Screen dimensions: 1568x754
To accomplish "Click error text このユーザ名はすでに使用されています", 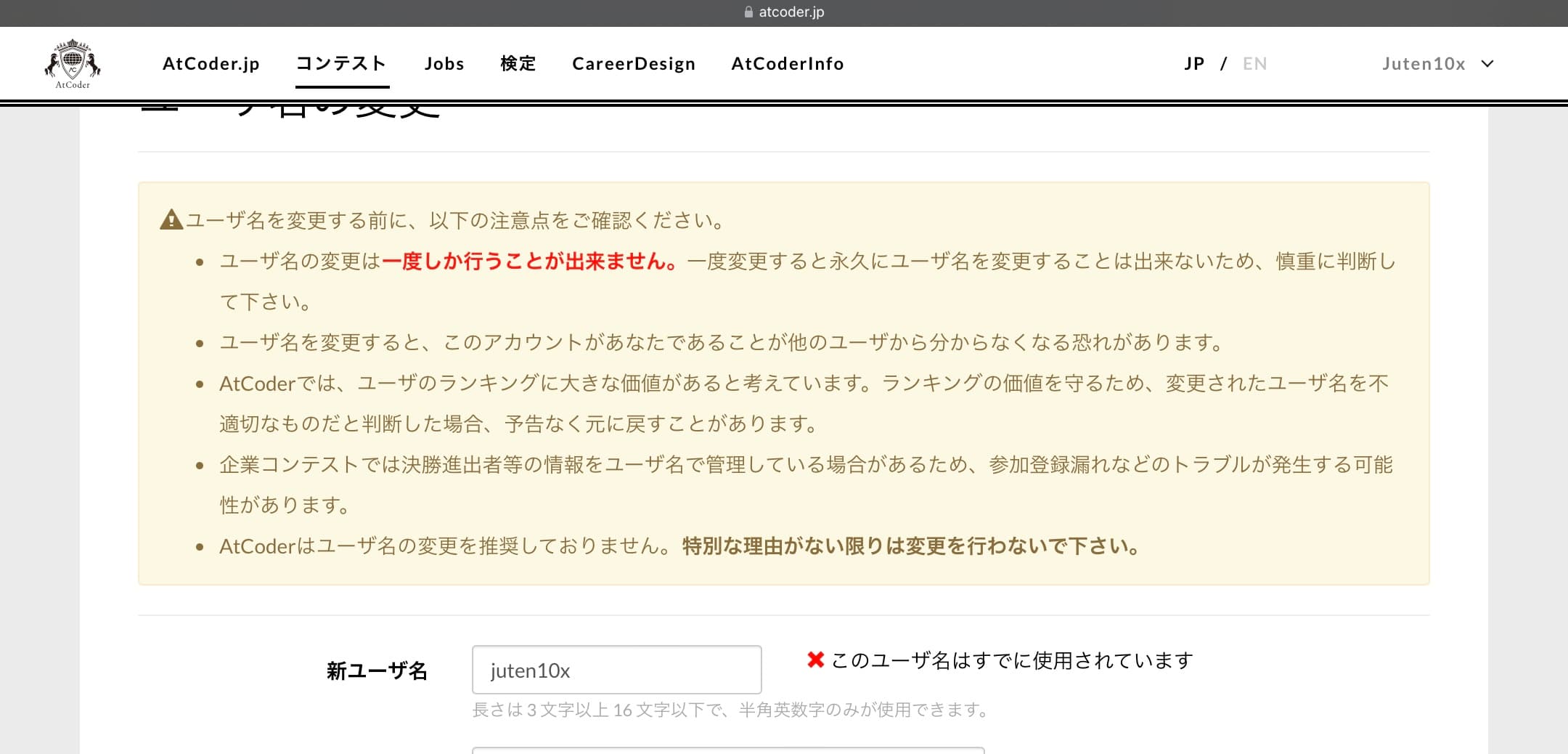I will (x=1012, y=660).
